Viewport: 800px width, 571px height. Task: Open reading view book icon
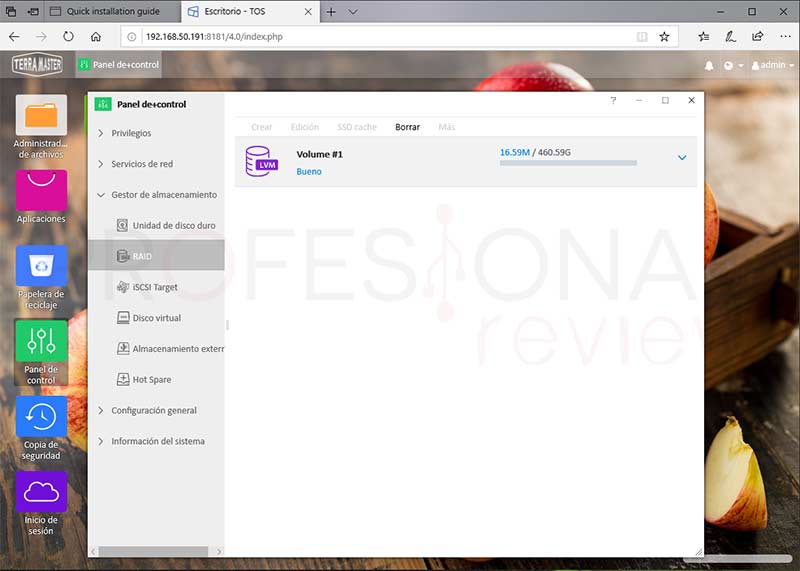pos(642,37)
